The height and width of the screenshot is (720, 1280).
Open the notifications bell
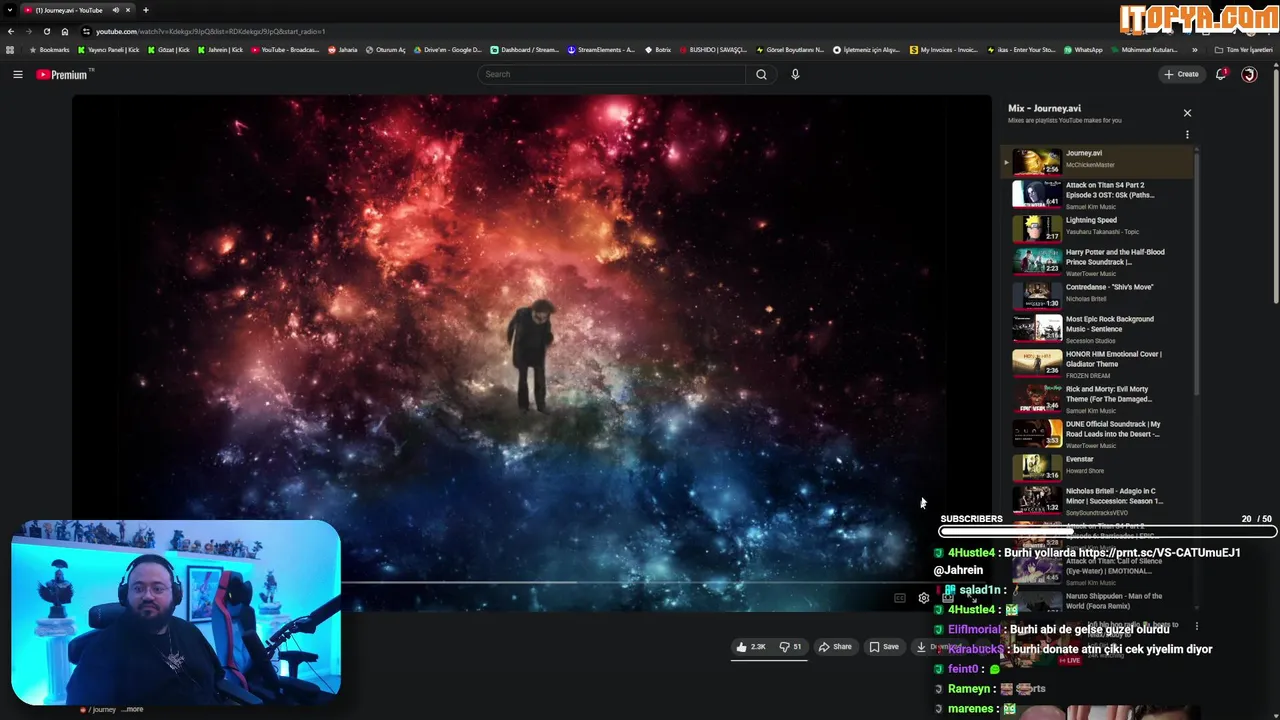1221,74
